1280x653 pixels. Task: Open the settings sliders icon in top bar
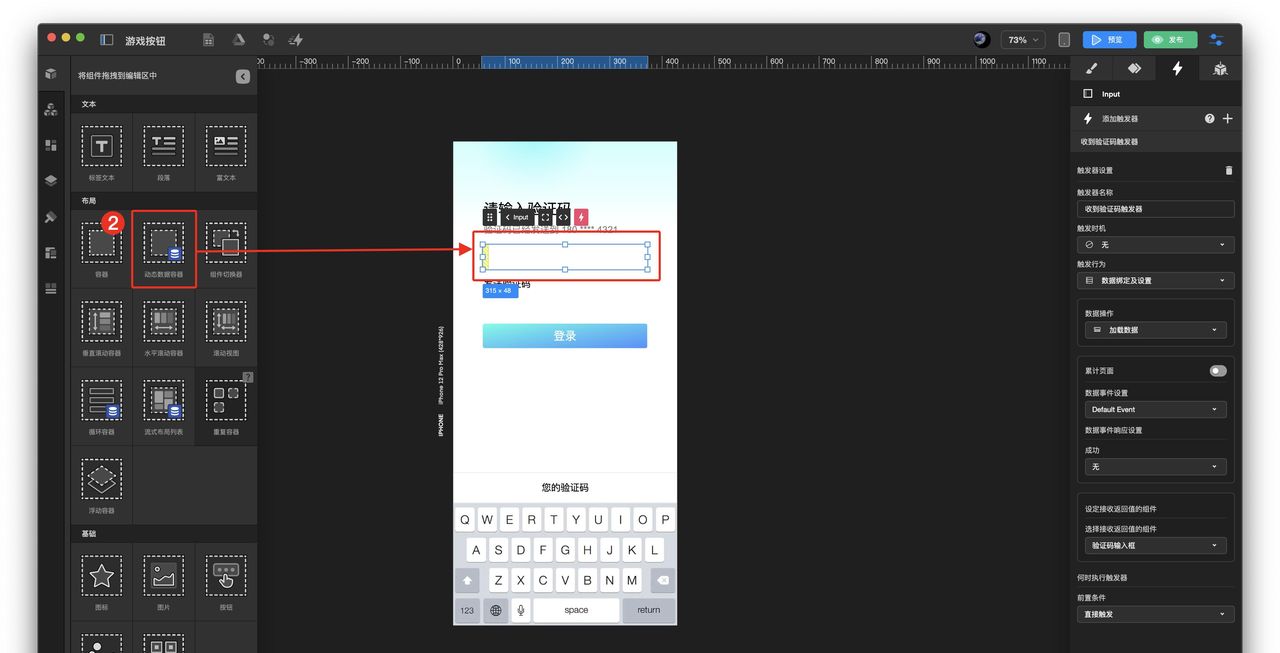(x=1217, y=40)
